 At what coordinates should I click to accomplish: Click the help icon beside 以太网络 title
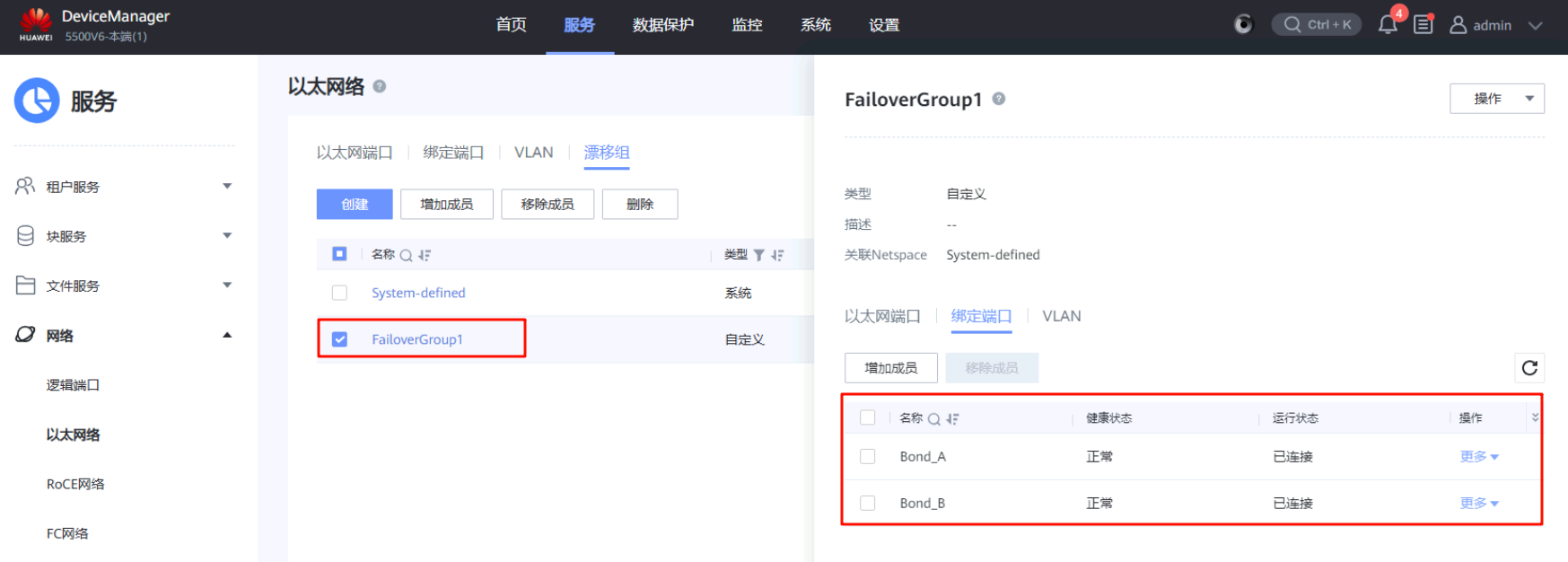tap(380, 86)
